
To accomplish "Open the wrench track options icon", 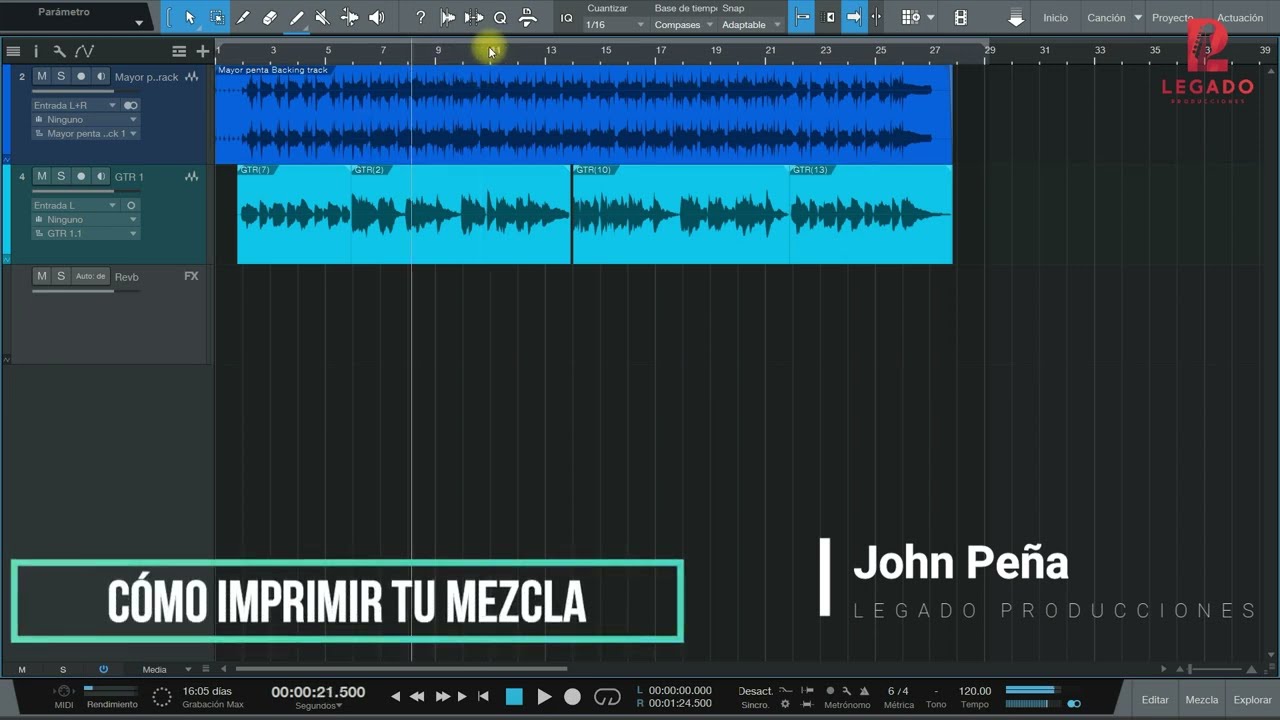I will coord(59,51).
